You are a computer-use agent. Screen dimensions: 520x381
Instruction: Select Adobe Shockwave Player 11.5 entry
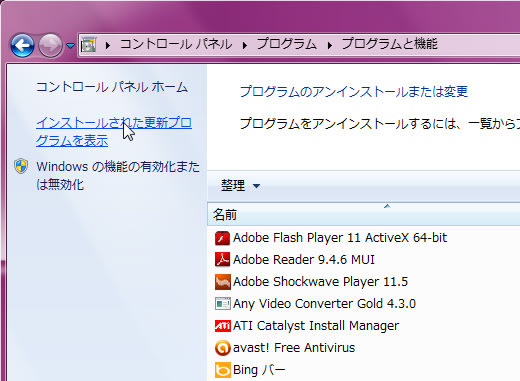320,282
